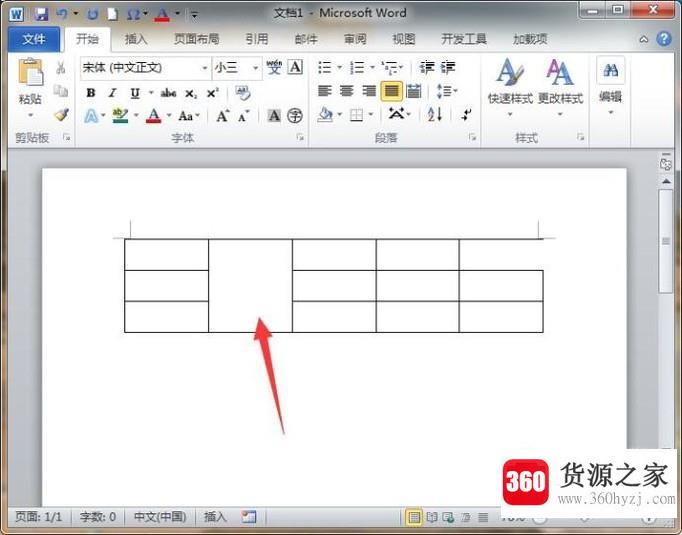
Task: Click Show/Hide paragraph marks icon
Action: tap(466, 115)
